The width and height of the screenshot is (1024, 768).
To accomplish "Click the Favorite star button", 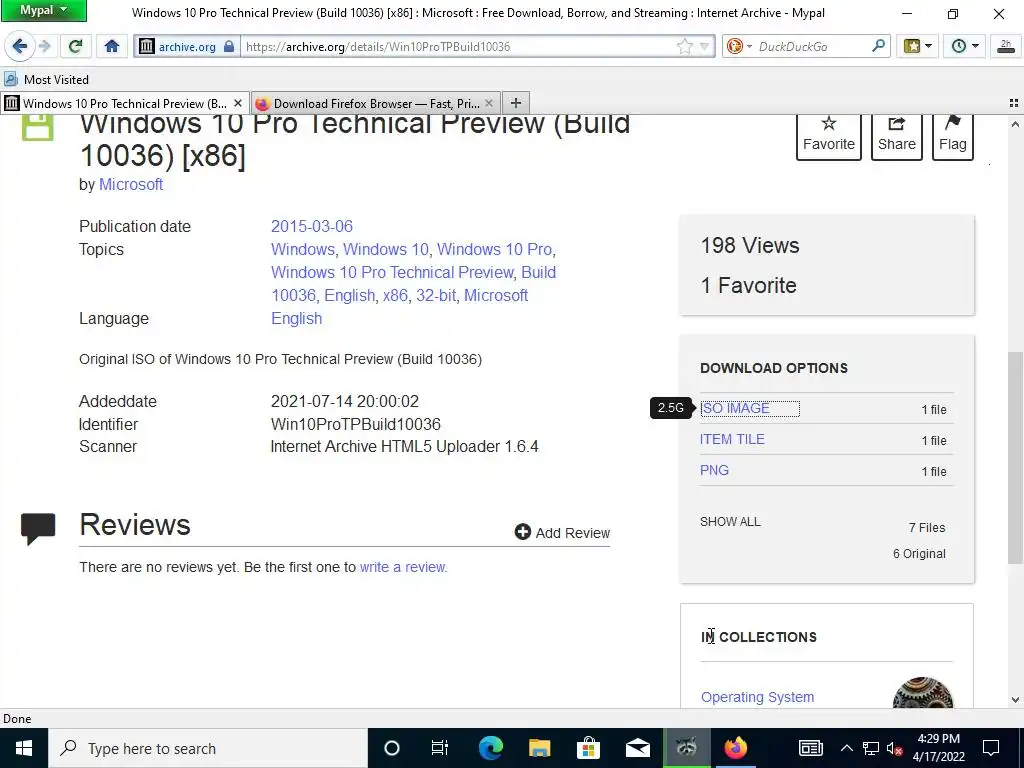I will click(x=828, y=136).
